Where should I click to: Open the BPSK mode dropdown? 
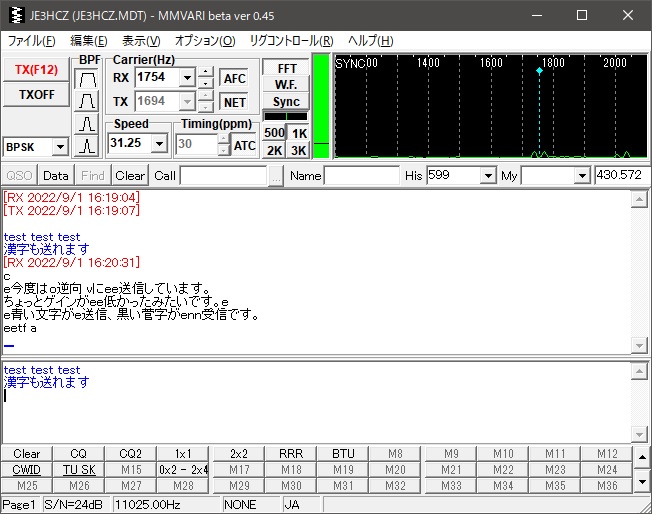[58, 147]
